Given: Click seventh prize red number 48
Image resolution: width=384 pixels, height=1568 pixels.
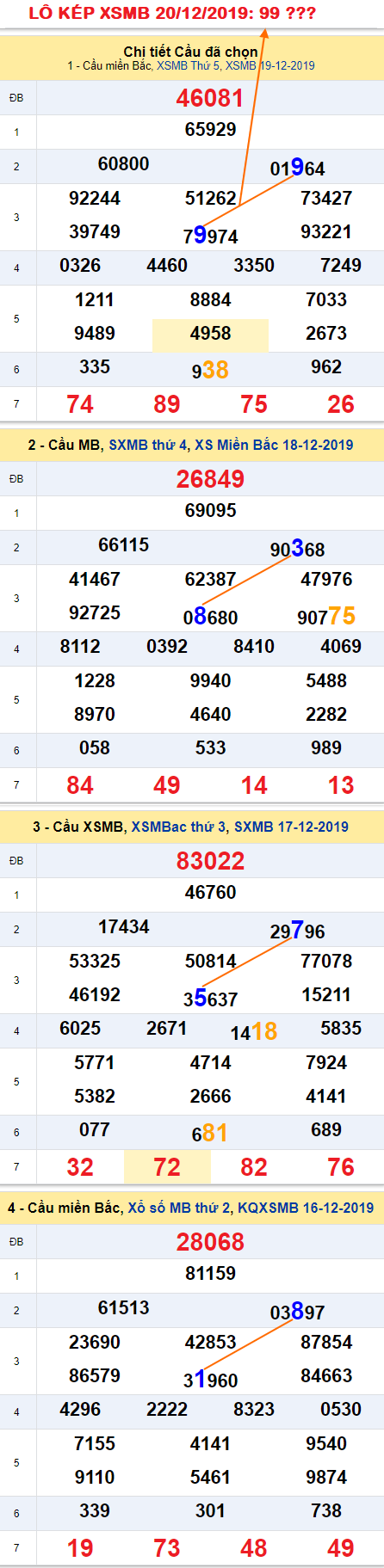Looking at the screenshot, I should (254, 1548).
